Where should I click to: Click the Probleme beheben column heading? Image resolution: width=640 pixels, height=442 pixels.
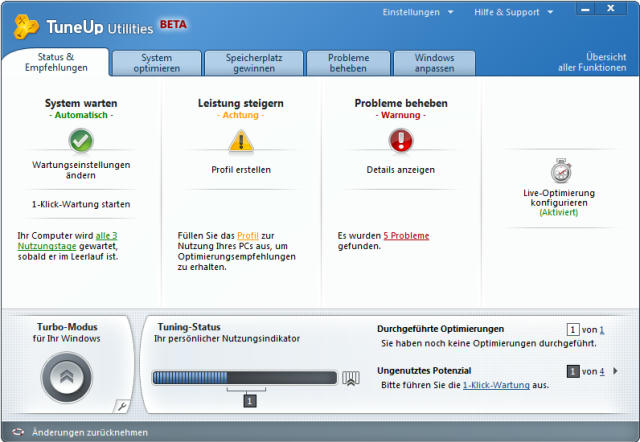401,103
